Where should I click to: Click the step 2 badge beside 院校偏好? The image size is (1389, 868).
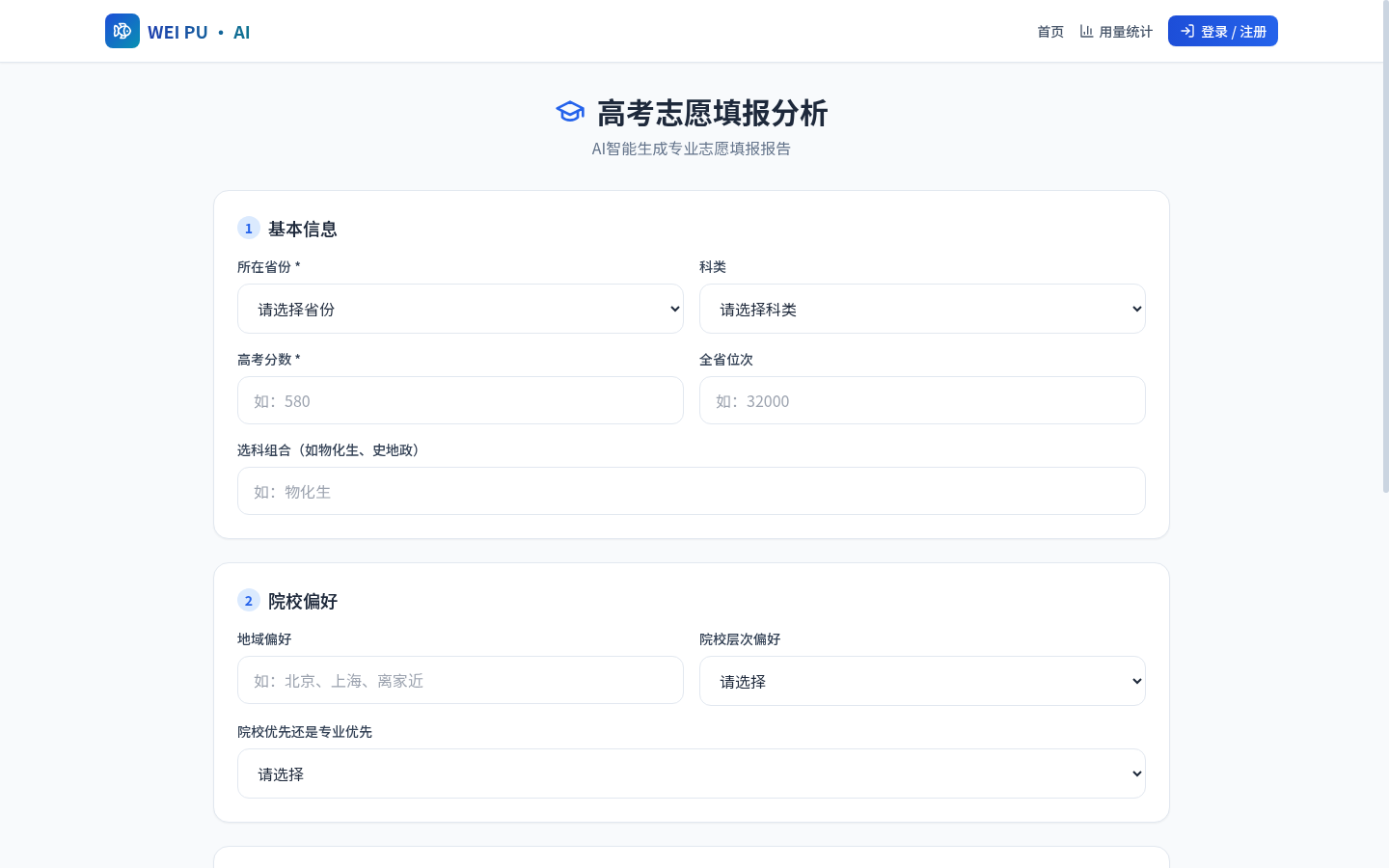pyautogui.click(x=249, y=600)
